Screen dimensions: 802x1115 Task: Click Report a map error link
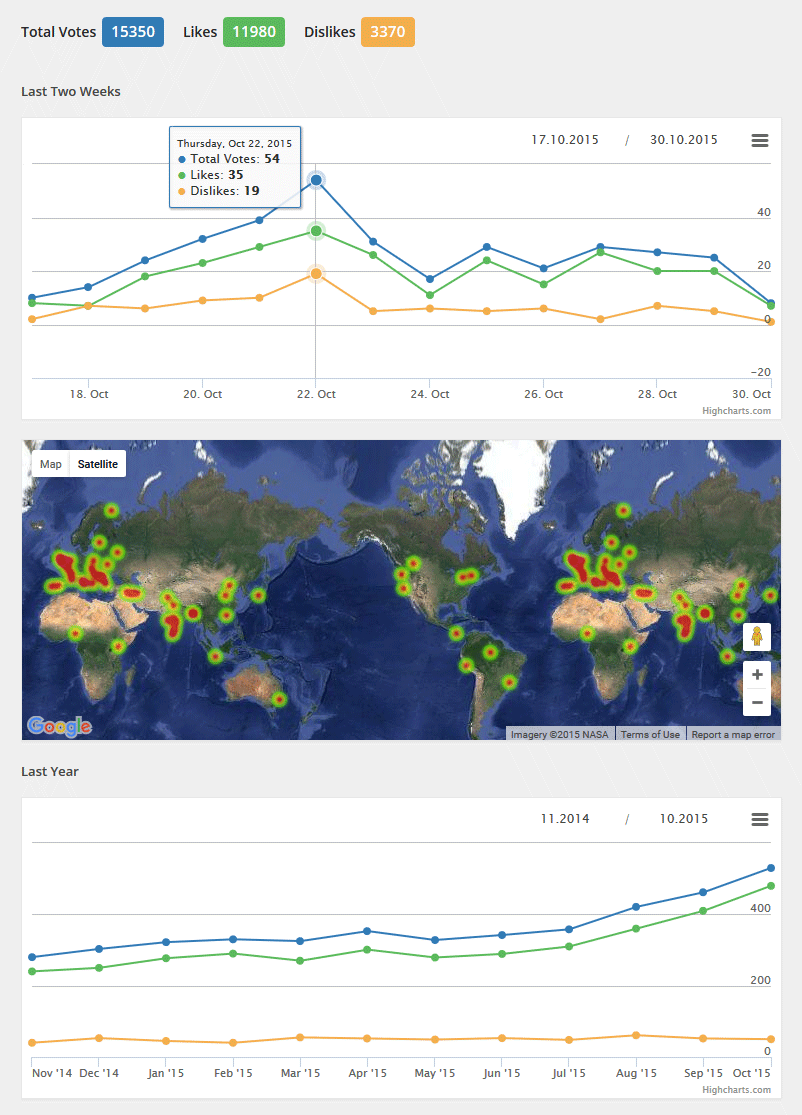point(733,735)
